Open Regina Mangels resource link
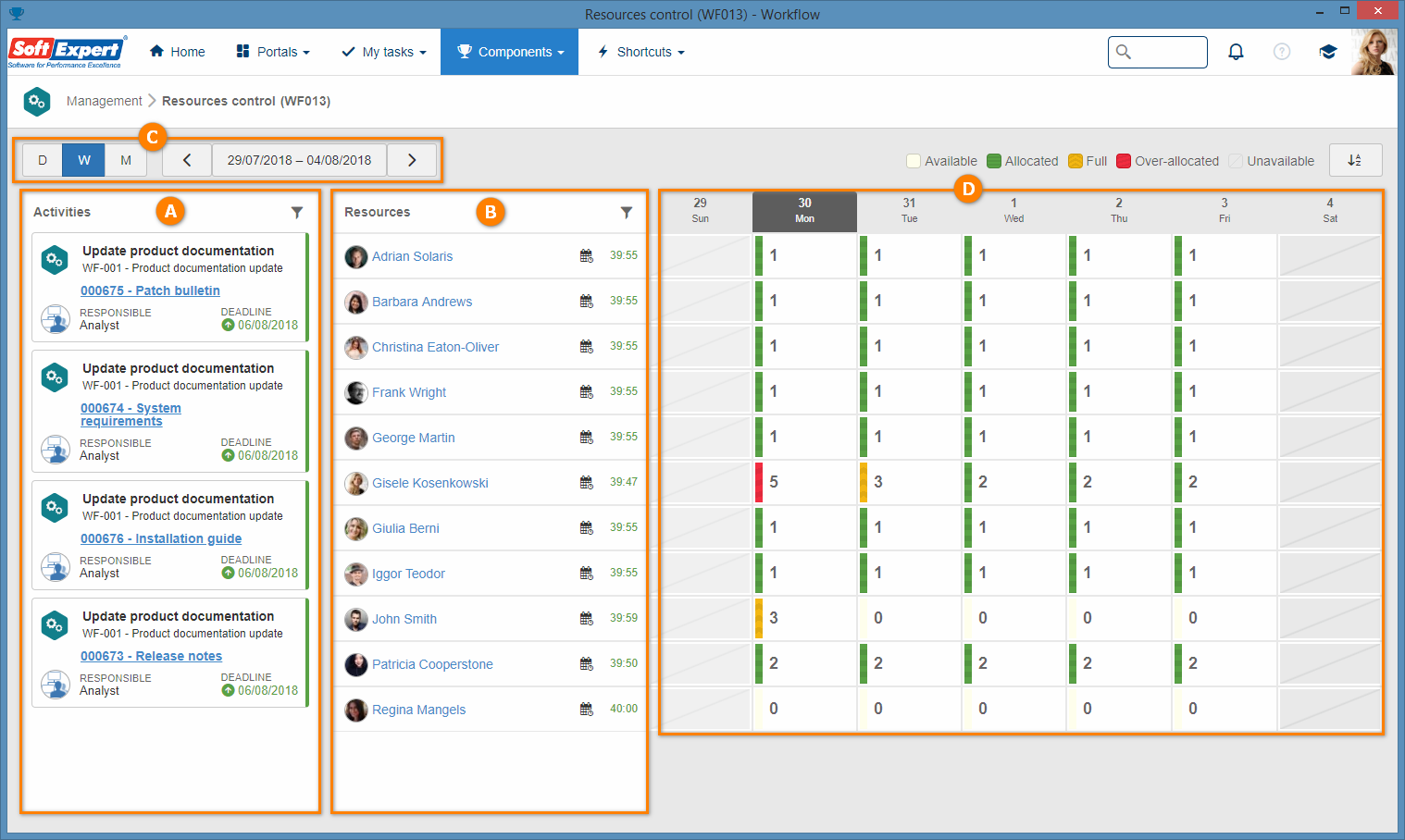Viewport: 1405px width, 840px height. 418,710
